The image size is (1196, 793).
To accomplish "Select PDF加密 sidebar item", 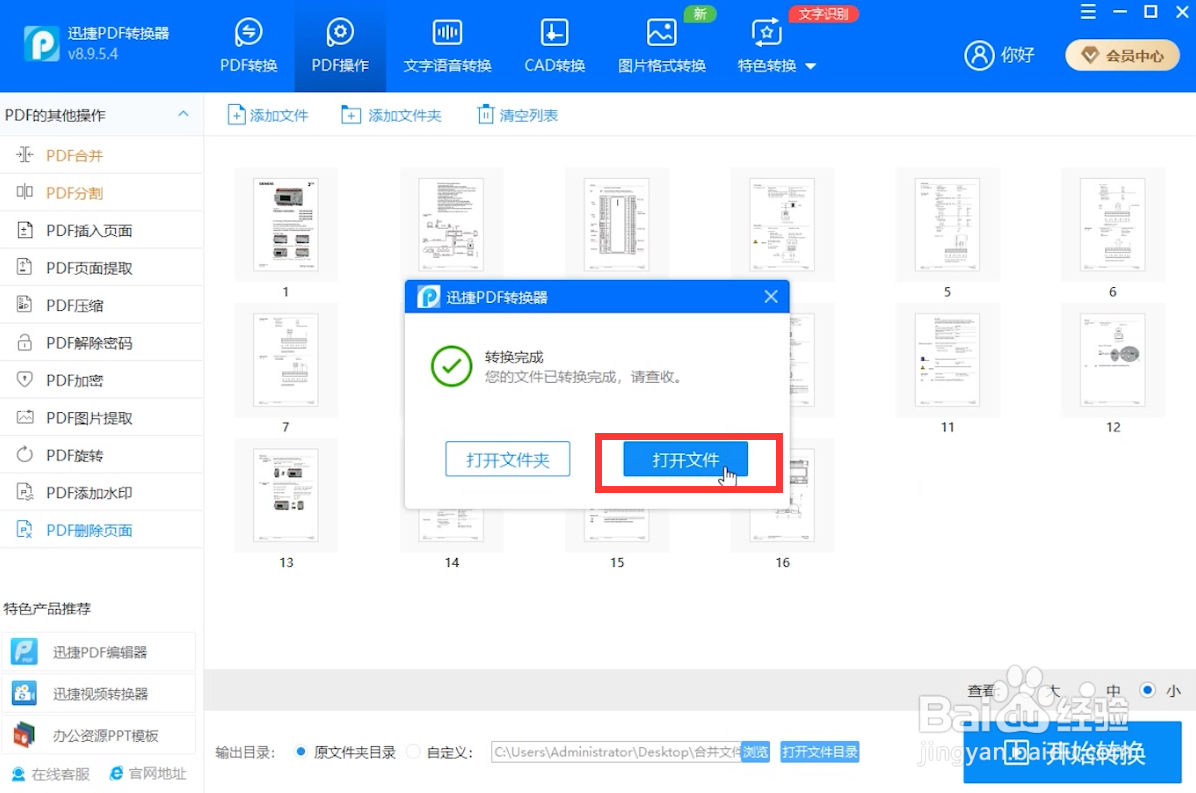I will pos(101,380).
